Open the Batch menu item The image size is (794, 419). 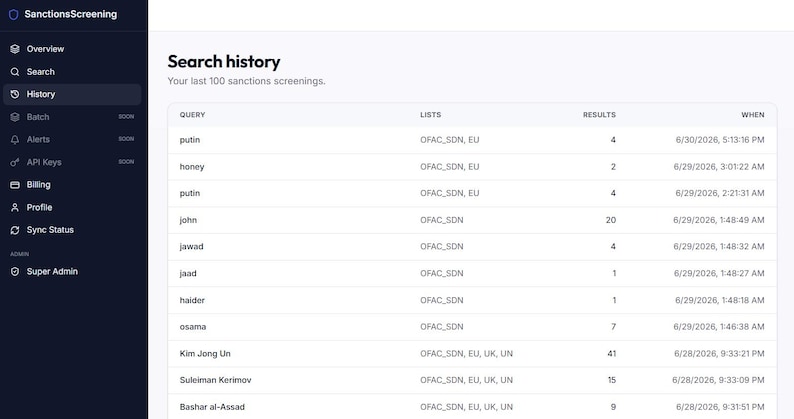point(72,117)
